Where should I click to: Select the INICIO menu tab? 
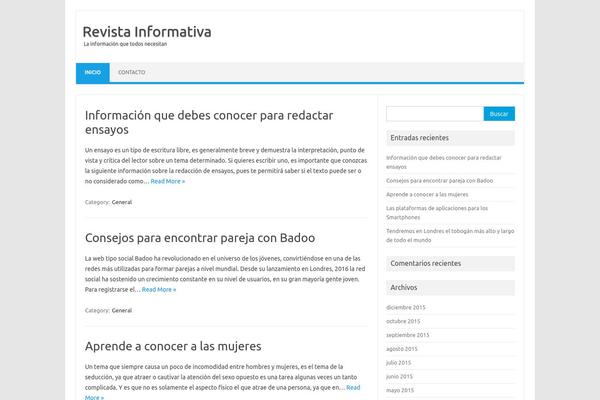[x=93, y=72]
